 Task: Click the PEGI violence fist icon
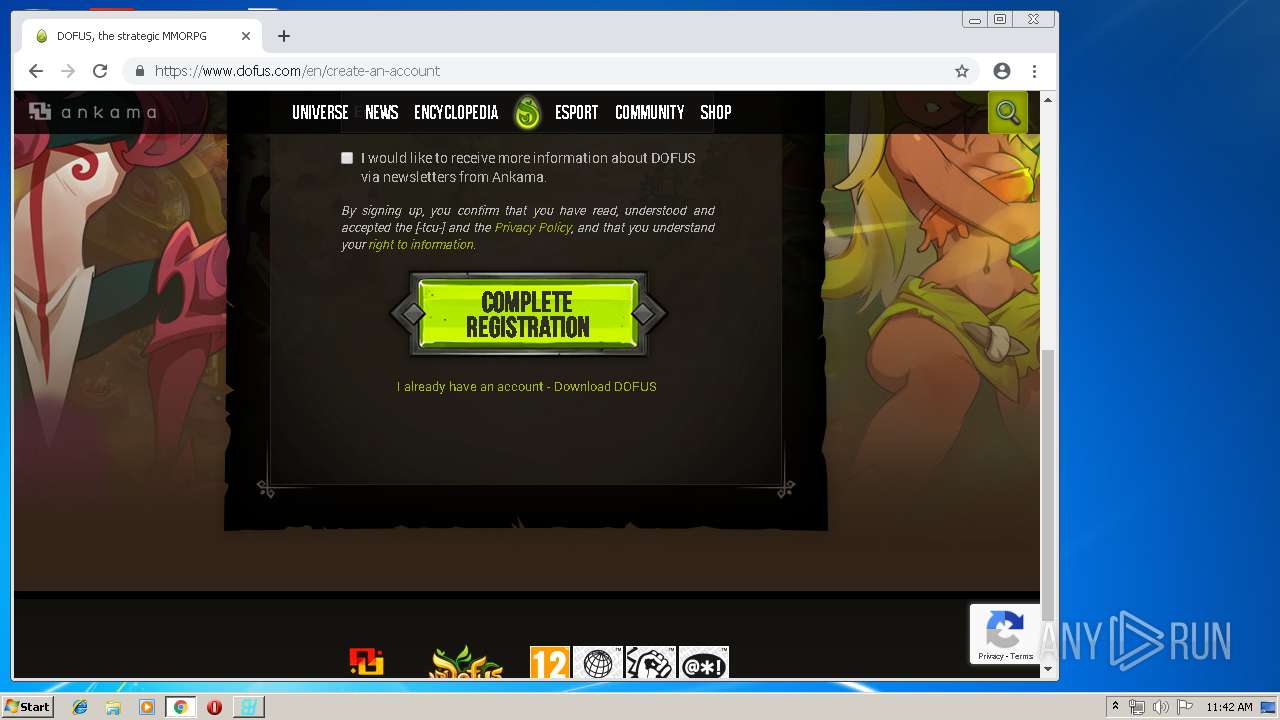coord(651,662)
